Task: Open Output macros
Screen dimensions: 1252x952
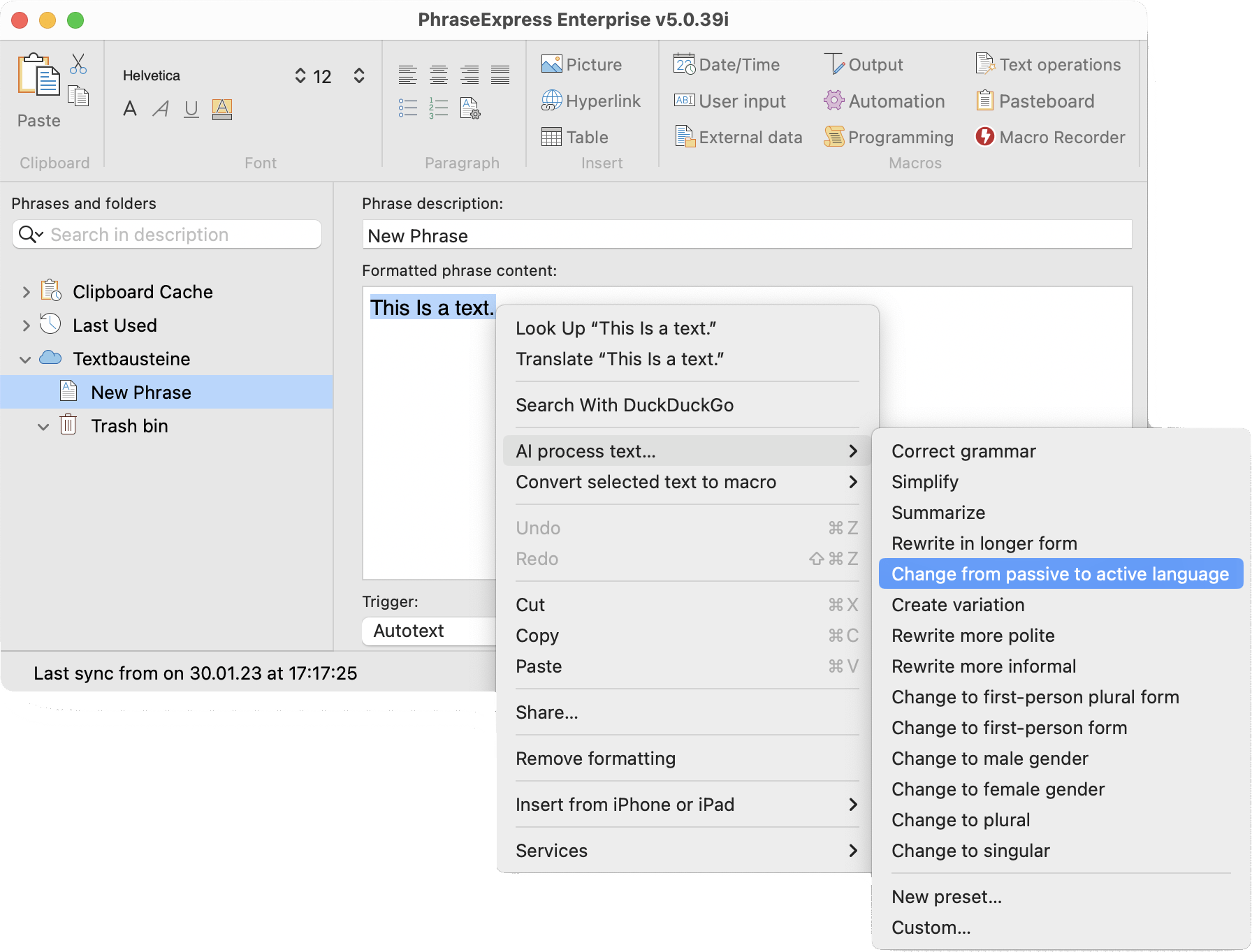Action: click(864, 64)
